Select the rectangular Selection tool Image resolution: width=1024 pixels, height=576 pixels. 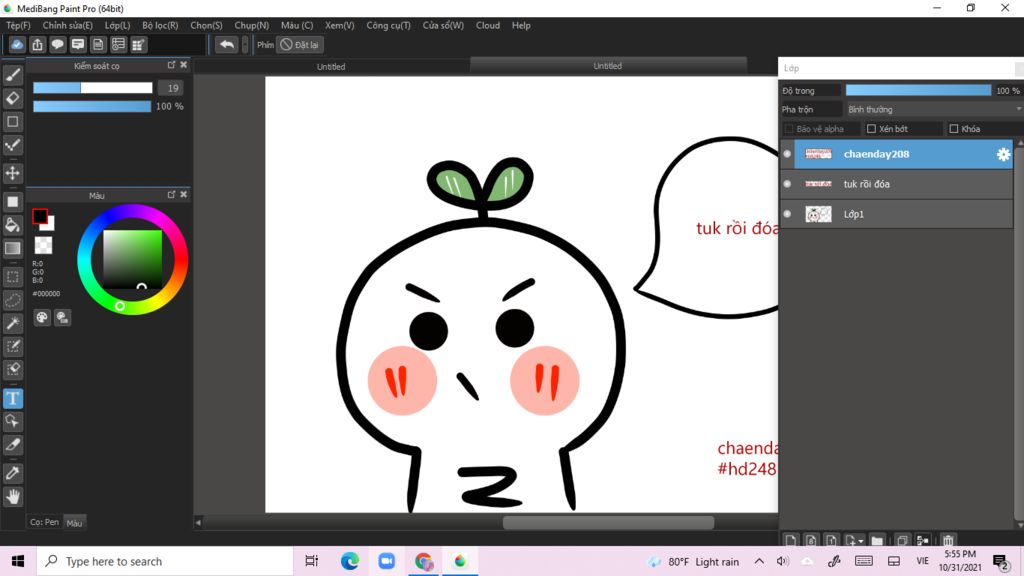pyautogui.click(x=12, y=277)
